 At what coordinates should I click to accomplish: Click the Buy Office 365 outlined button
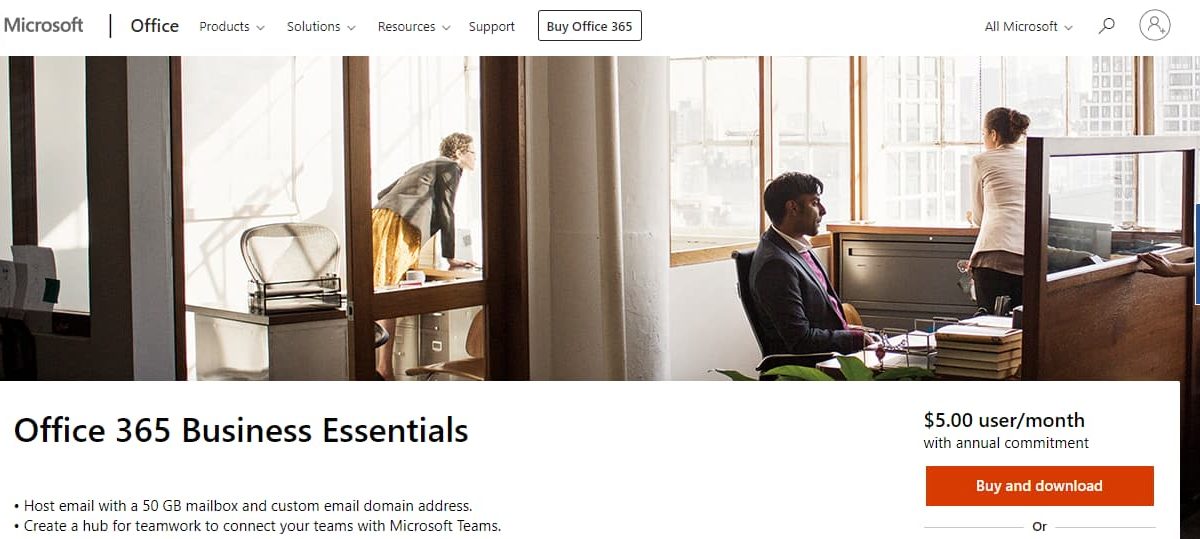coord(590,26)
